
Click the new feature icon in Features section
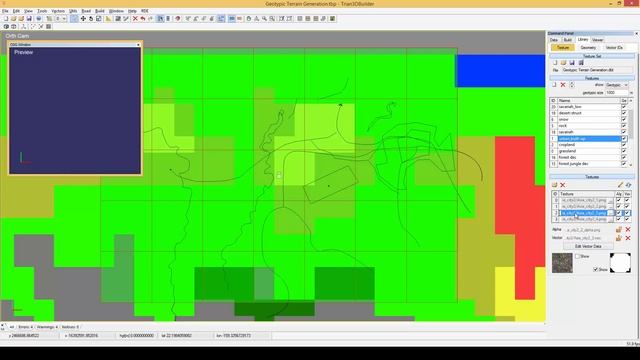point(554,85)
